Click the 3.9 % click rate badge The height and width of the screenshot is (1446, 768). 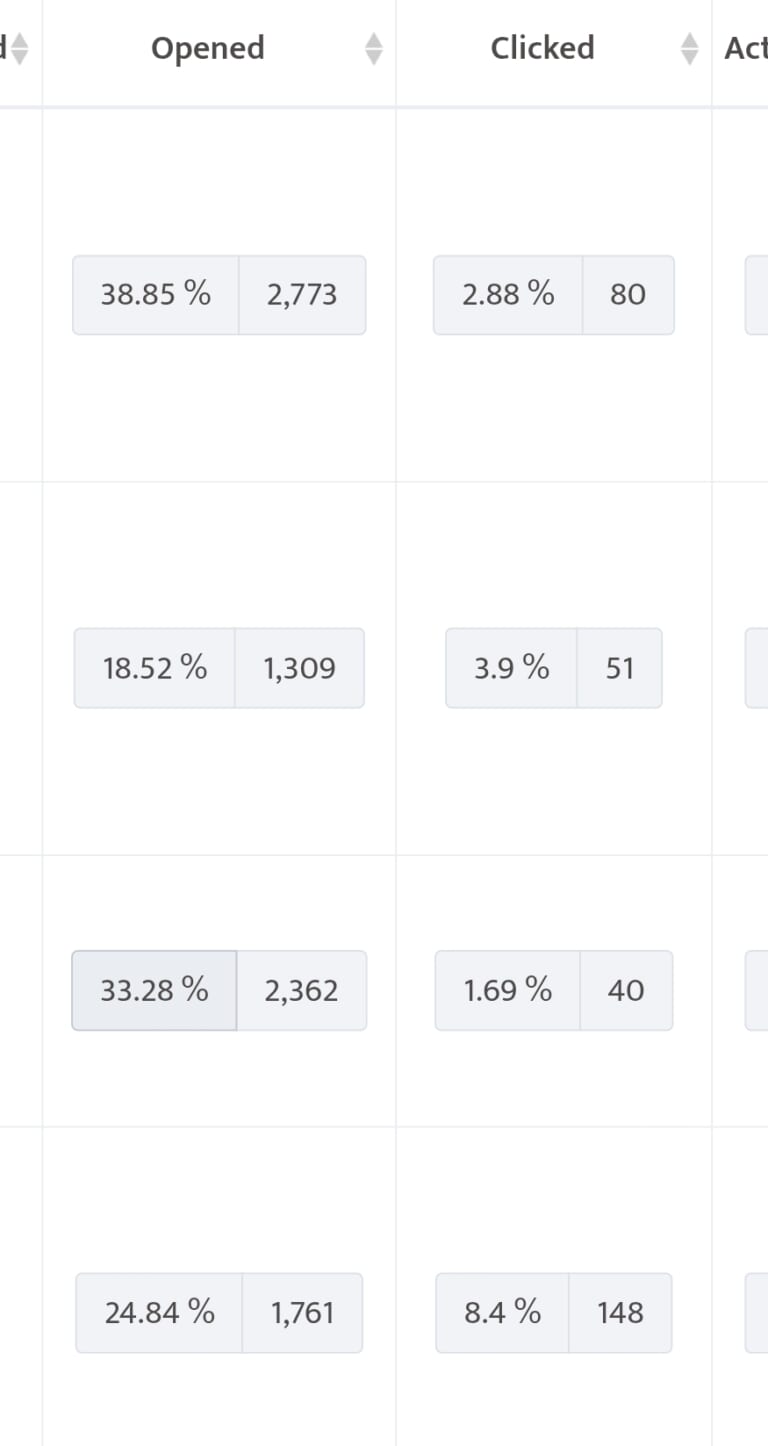(512, 668)
